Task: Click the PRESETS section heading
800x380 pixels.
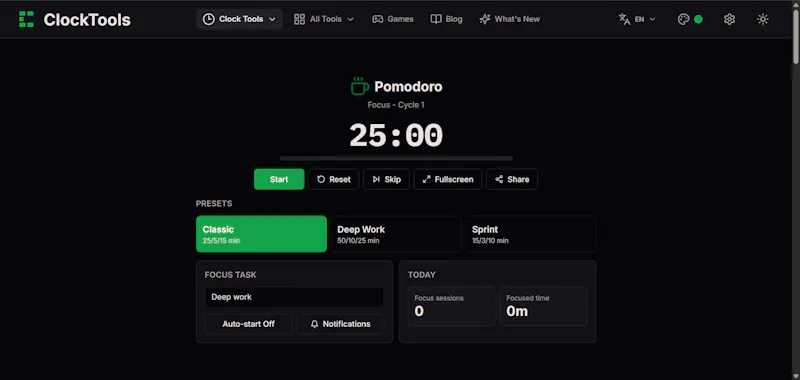Action: click(x=214, y=204)
